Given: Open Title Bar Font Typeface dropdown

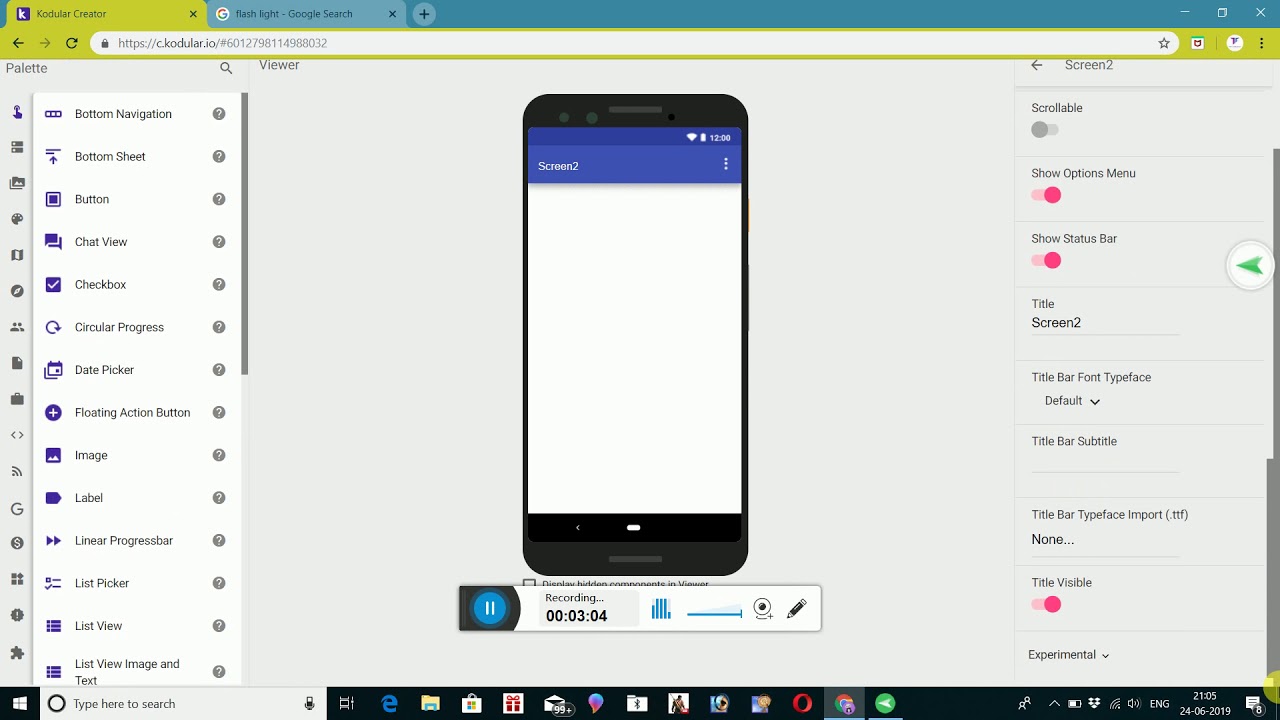Looking at the screenshot, I should (1072, 401).
